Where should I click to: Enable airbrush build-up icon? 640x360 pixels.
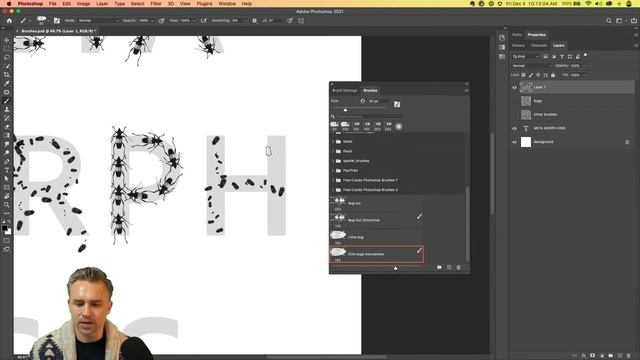(x=203, y=20)
